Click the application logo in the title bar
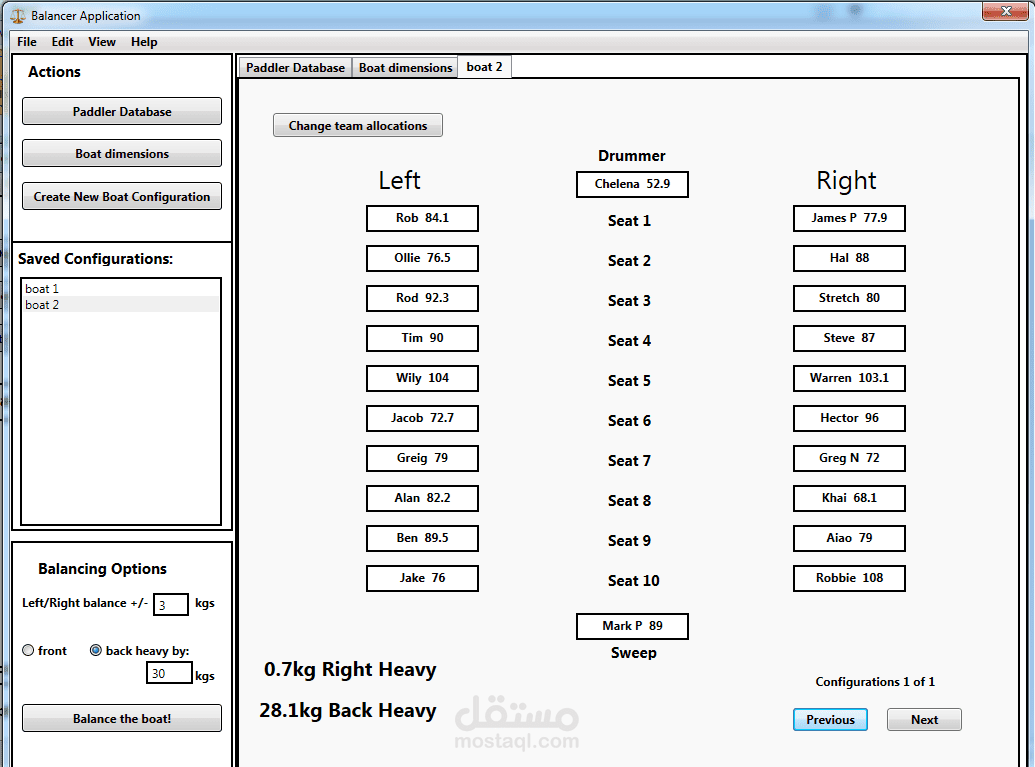Viewport: 1035px width, 767px height. pyautogui.click(x=17, y=15)
